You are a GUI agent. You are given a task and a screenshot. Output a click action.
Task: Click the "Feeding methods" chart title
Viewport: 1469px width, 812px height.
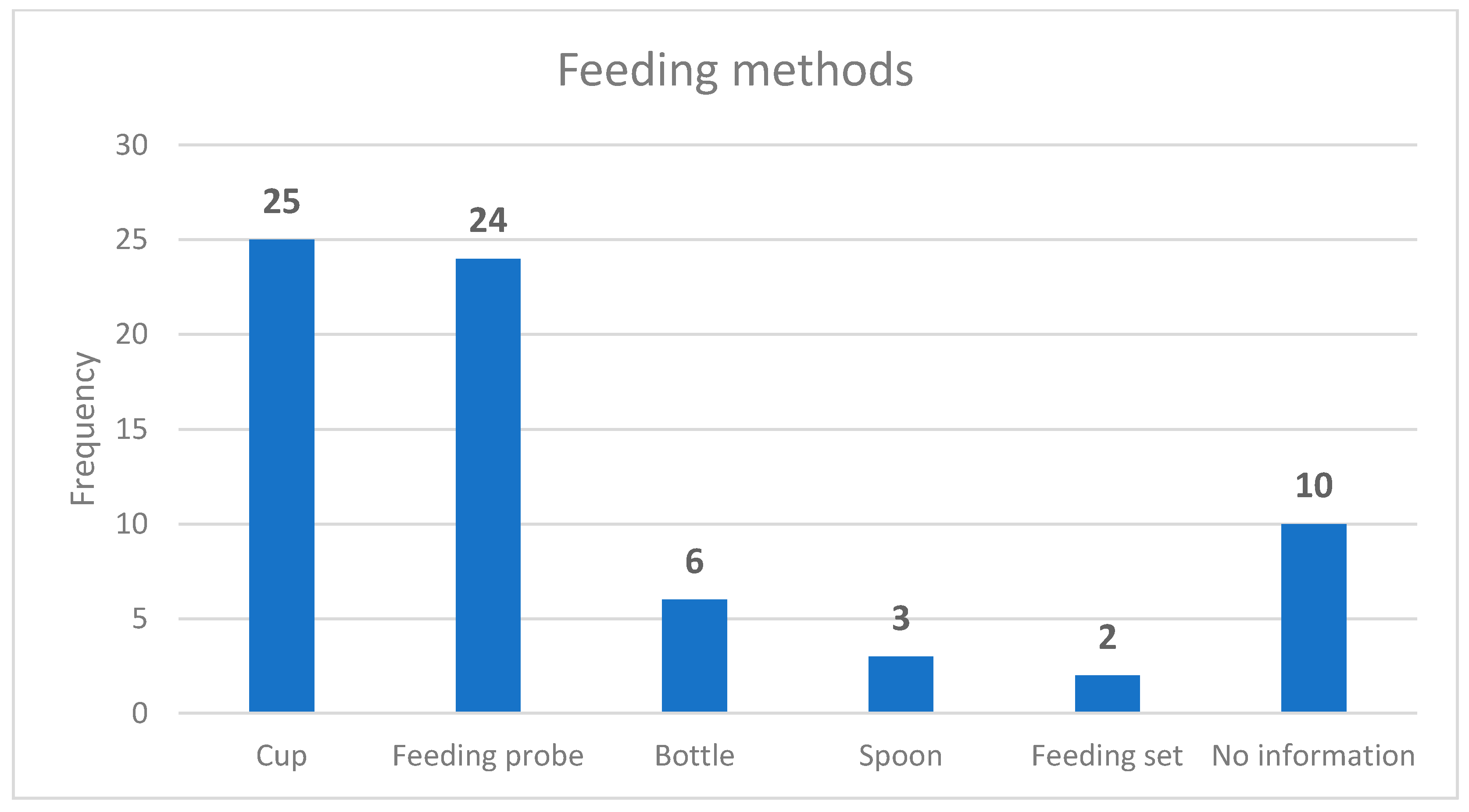(734, 71)
